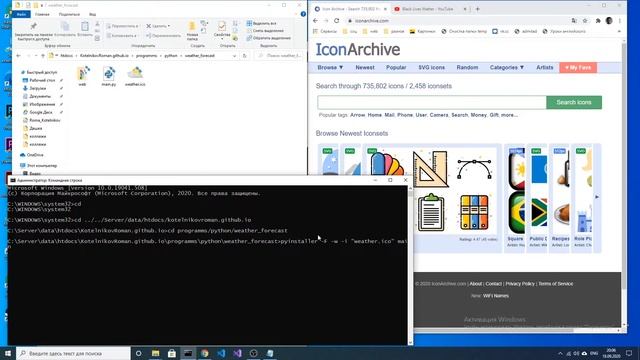Open the Properties dropdown arrow in Explorer ribbon
640x360 pixels.
coord(222,38)
